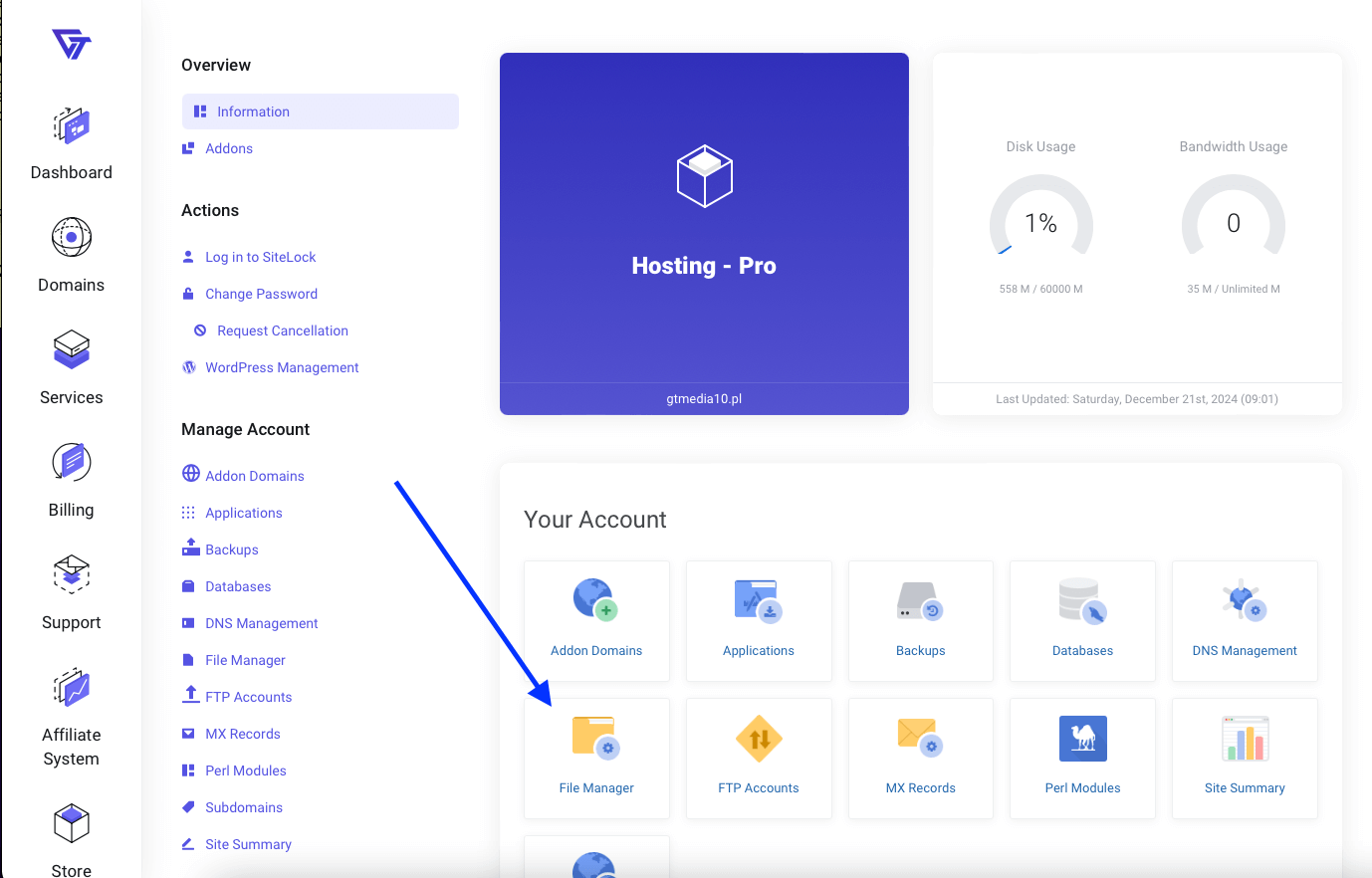Open Perl Modules in sidebar list

pos(246,770)
